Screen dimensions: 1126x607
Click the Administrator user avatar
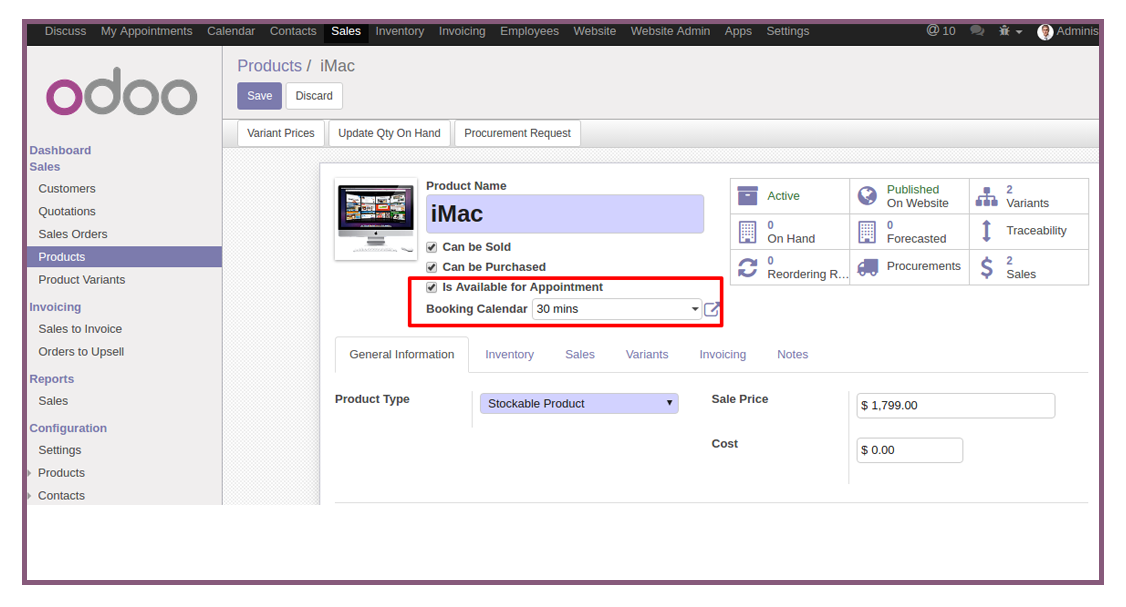[1046, 32]
